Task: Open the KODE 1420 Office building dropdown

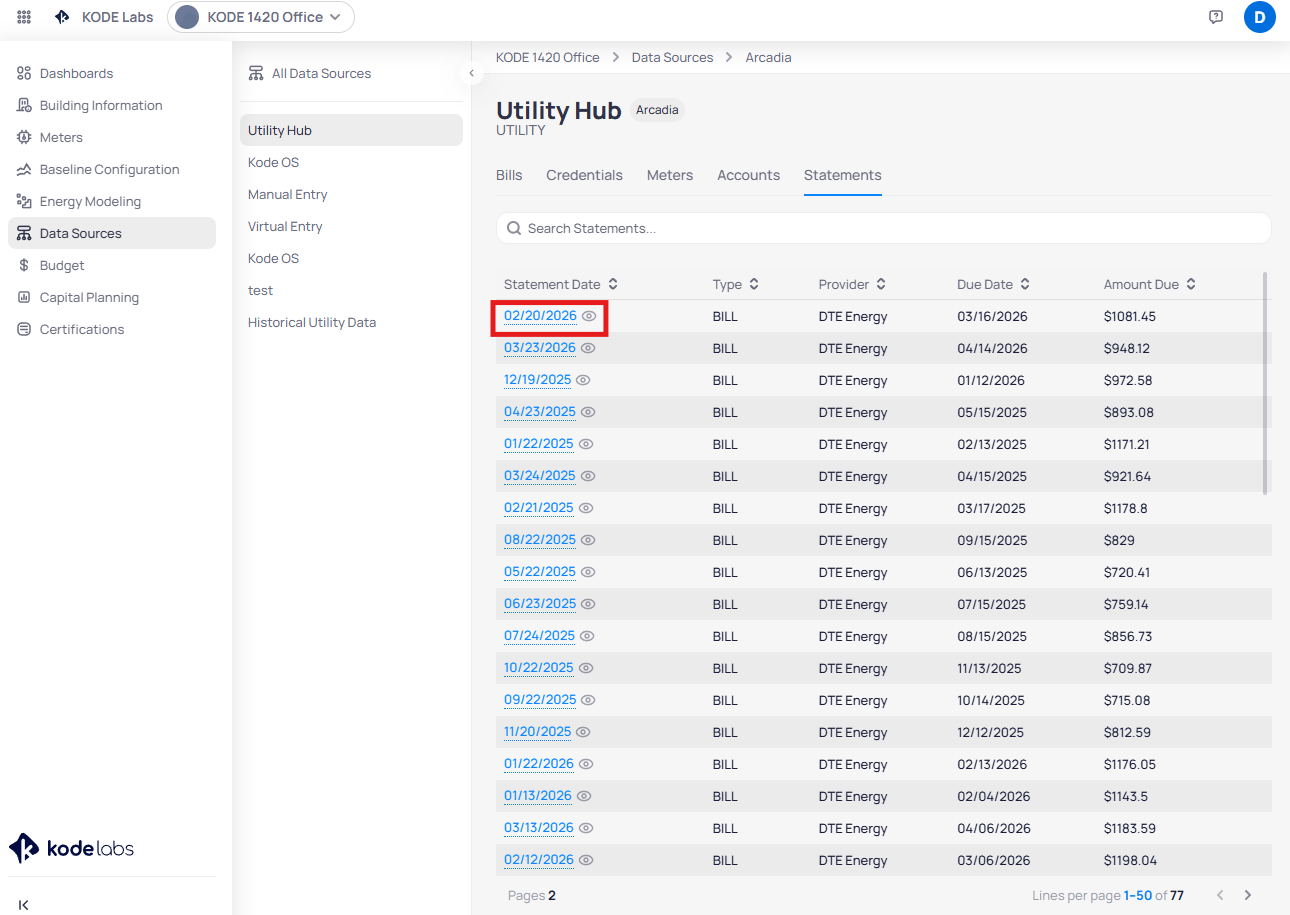Action: [261, 17]
